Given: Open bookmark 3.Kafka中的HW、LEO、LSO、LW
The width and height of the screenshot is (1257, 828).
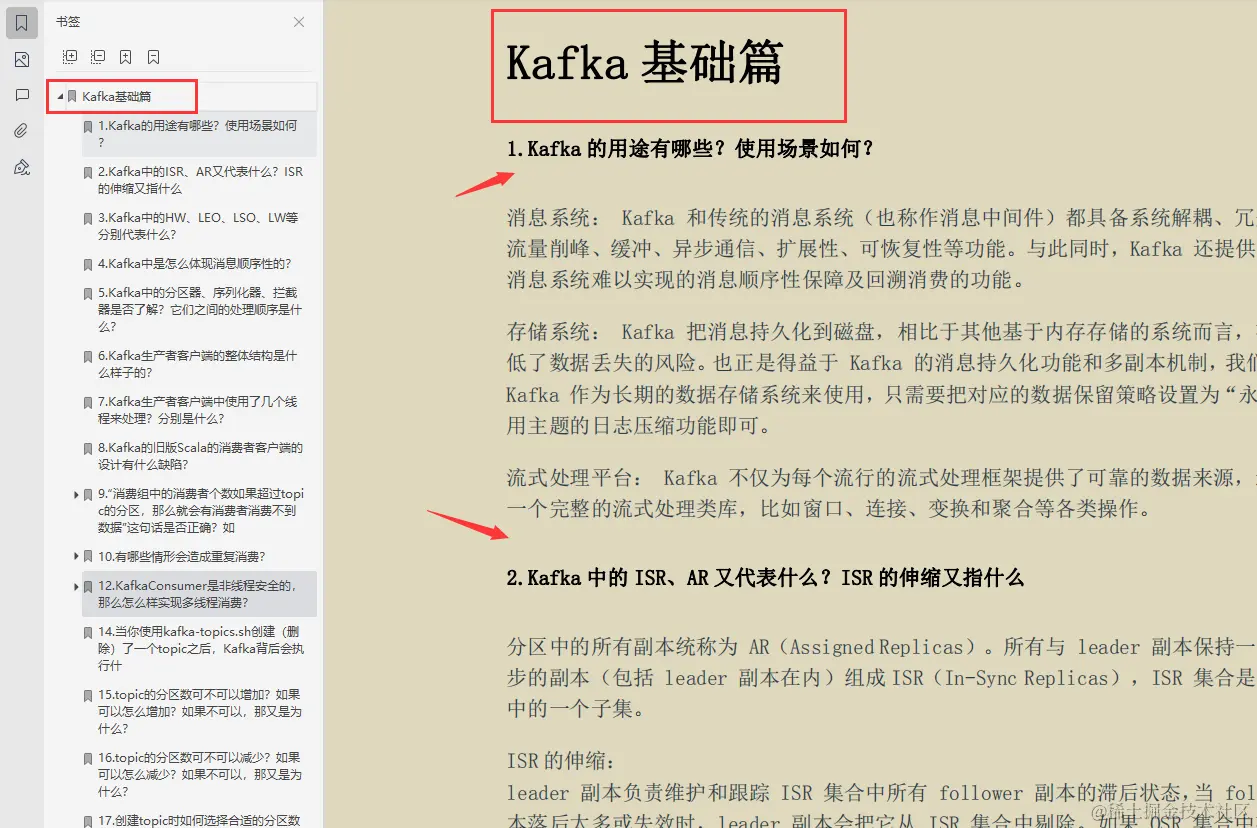Looking at the screenshot, I should [198, 226].
